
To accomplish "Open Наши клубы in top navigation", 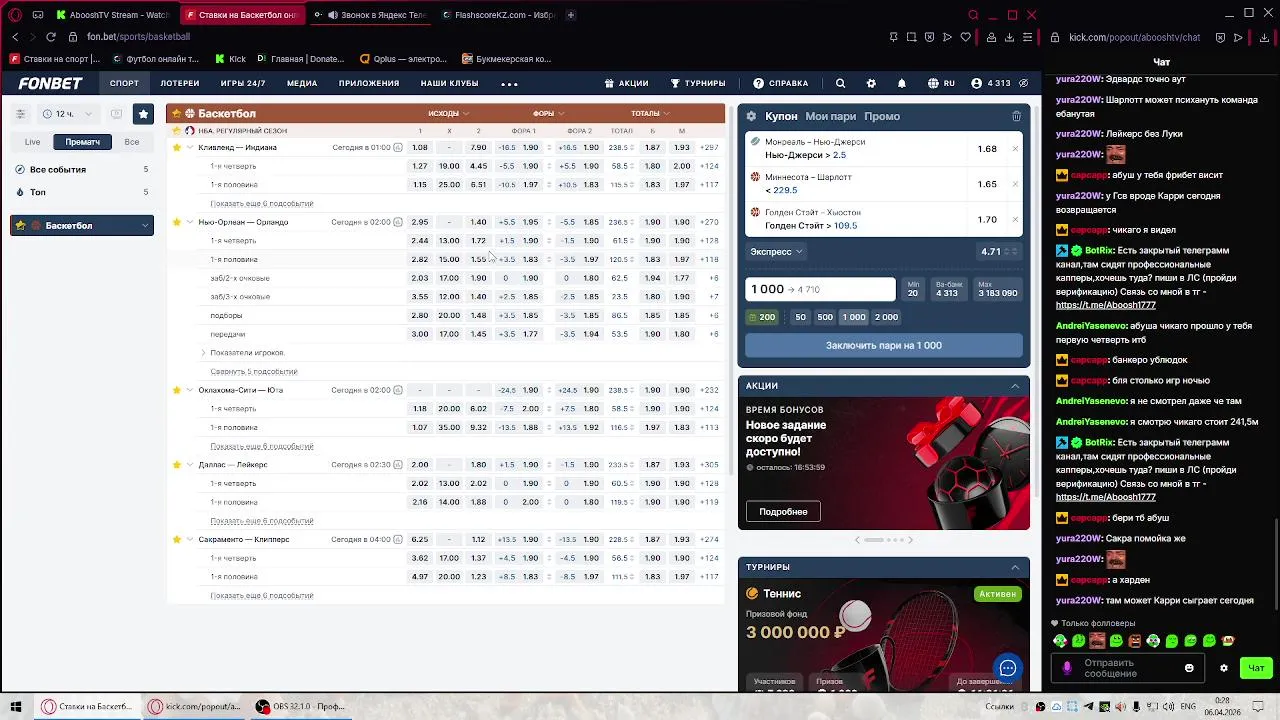I will click(x=449, y=84).
